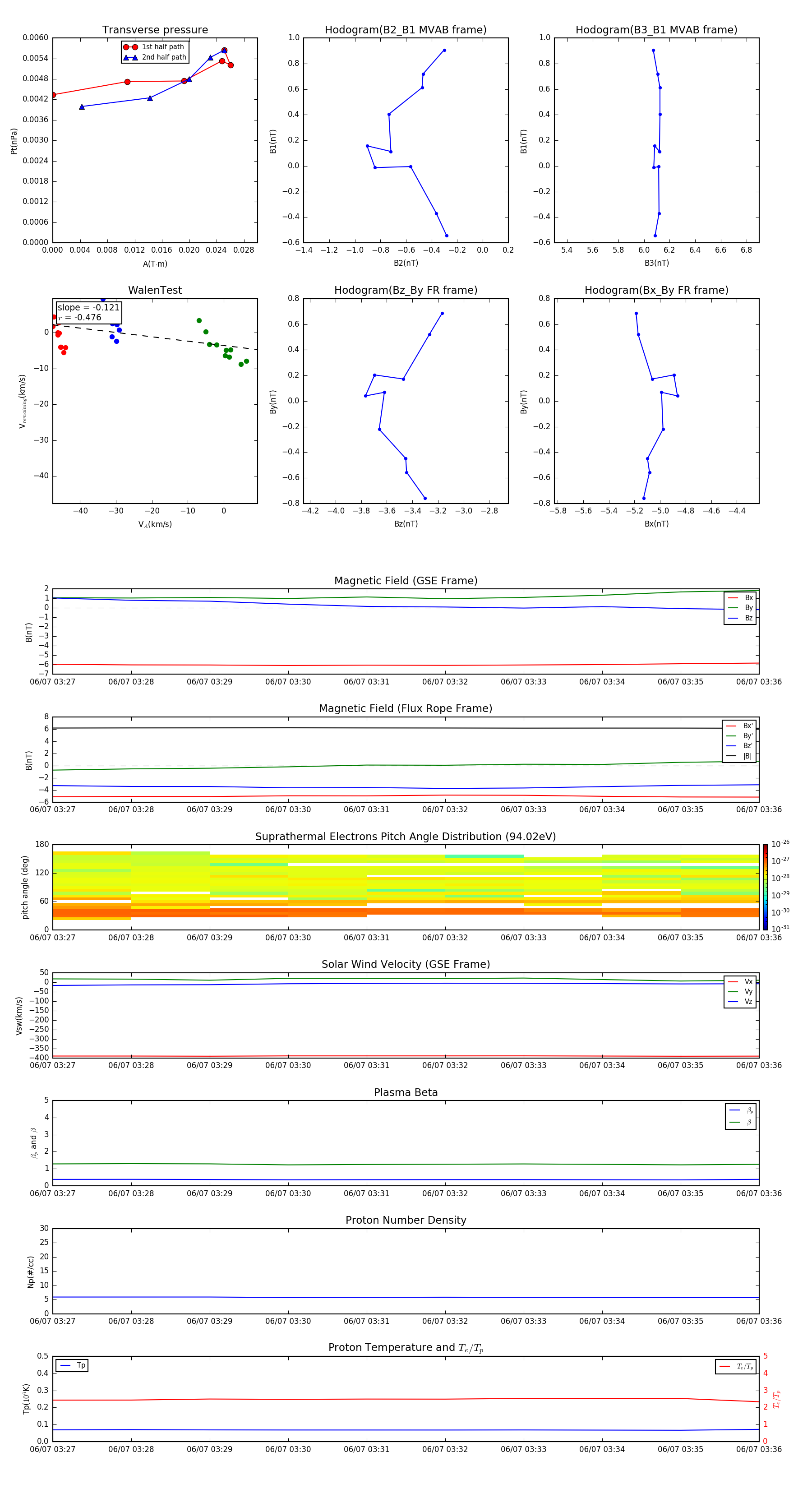
Task: Click the "Solar Wind Velocity (GSE Frame)" title
Action: pos(406,965)
